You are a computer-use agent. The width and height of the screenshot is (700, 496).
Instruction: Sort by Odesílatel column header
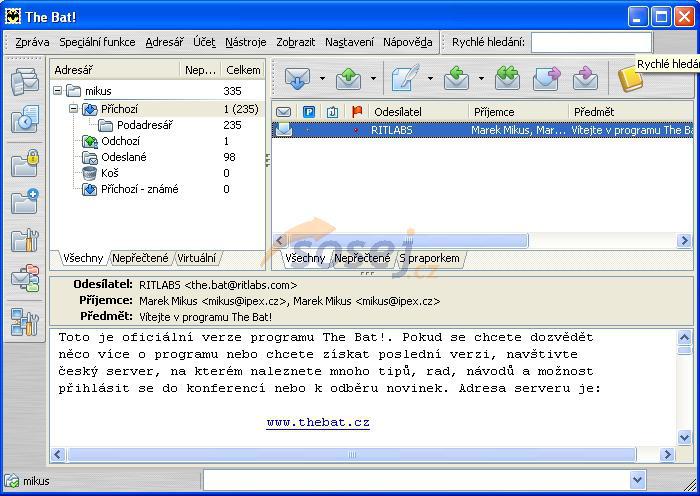tap(418, 112)
